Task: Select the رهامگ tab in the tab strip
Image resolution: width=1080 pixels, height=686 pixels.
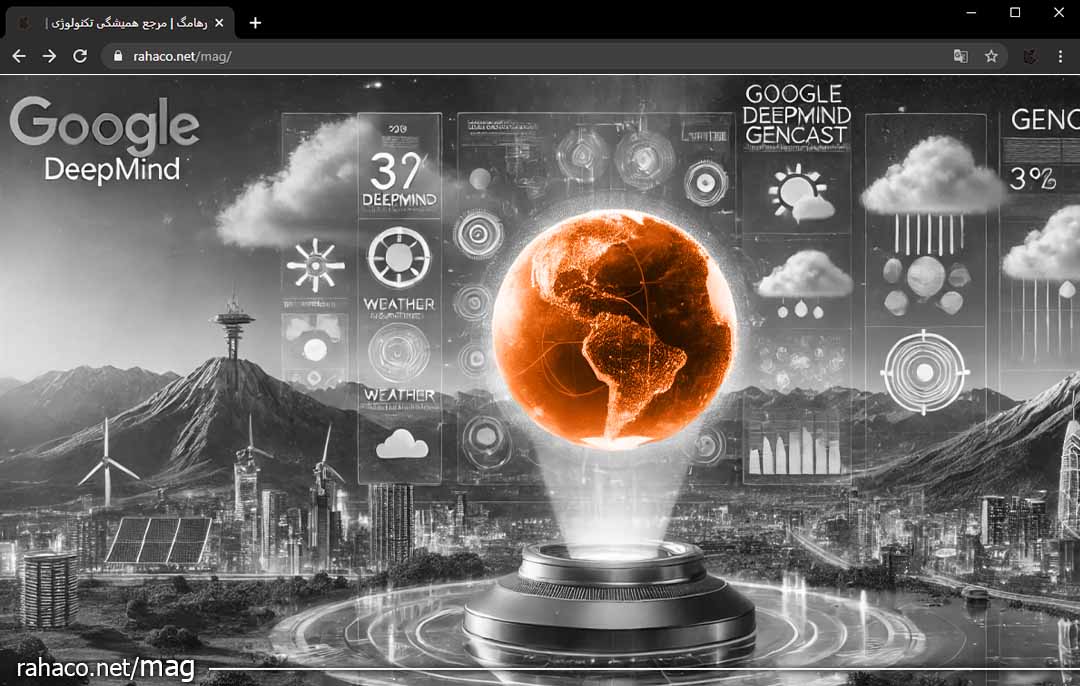Action: [x=120, y=23]
